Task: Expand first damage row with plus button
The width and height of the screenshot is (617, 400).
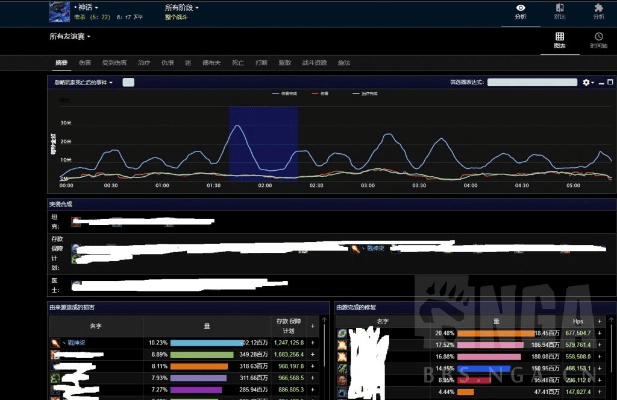Action: pos(312,343)
